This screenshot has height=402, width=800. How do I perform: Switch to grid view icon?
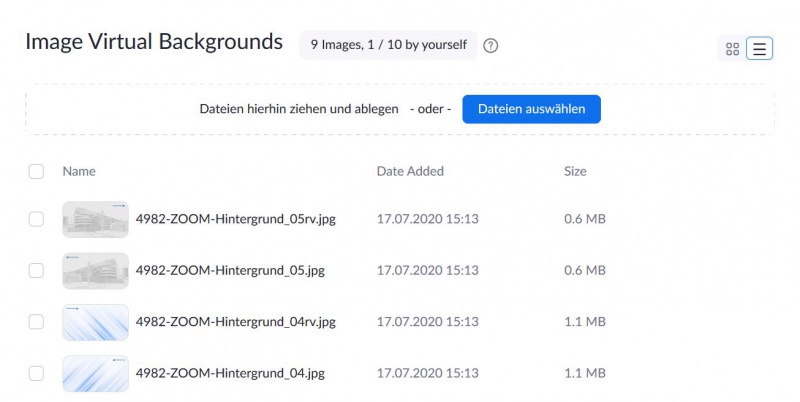coord(732,49)
